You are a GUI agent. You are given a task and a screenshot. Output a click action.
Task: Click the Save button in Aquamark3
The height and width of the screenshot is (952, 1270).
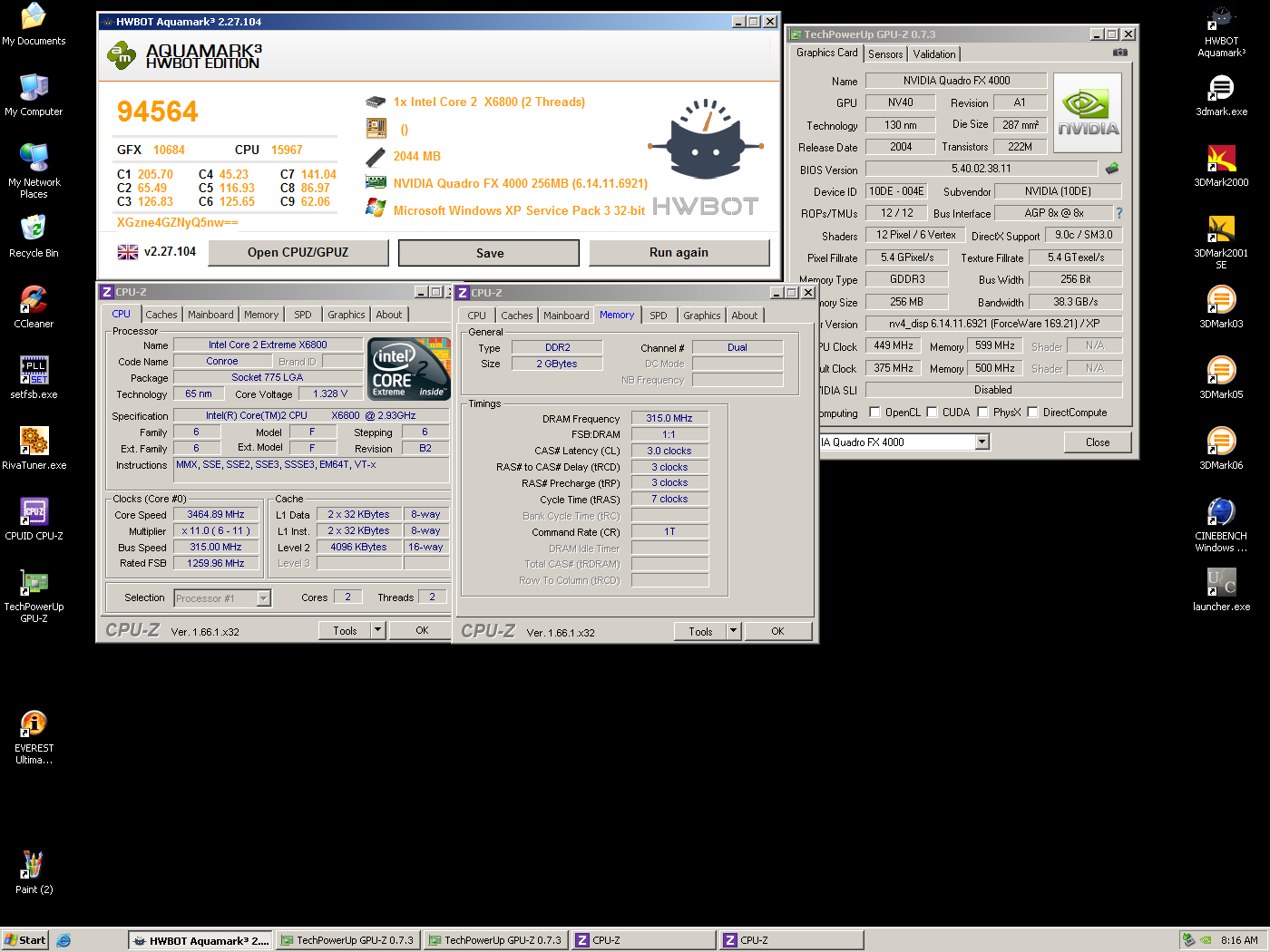point(489,253)
